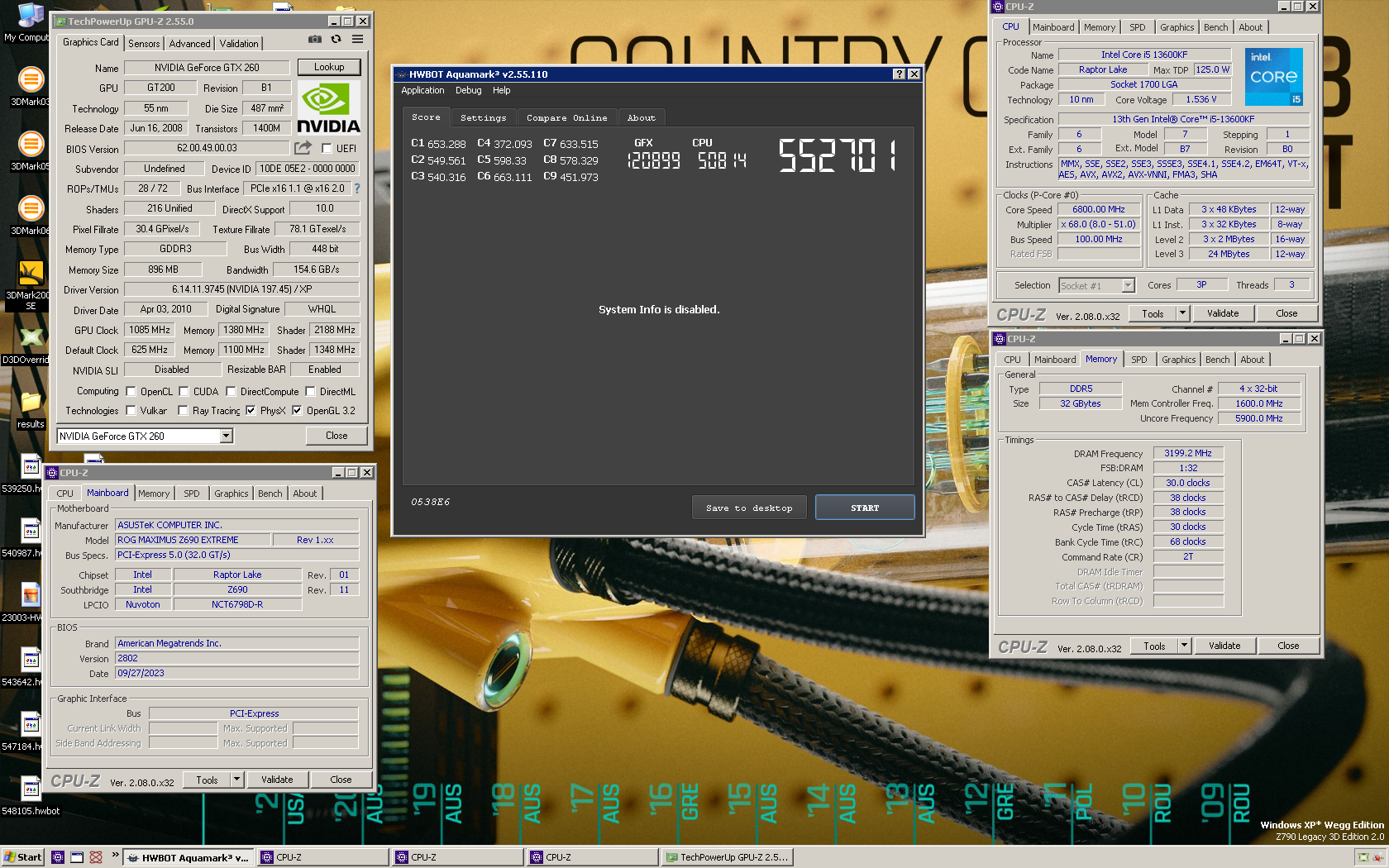The image size is (1389, 868).
Task: Toggle the DirectCompute checkbox
Action: pos(231,391)
